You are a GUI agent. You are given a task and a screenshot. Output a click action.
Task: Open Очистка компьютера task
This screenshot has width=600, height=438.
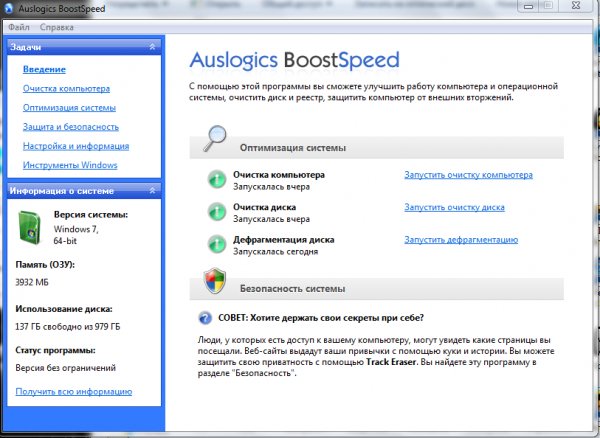[x=66, y=88]
